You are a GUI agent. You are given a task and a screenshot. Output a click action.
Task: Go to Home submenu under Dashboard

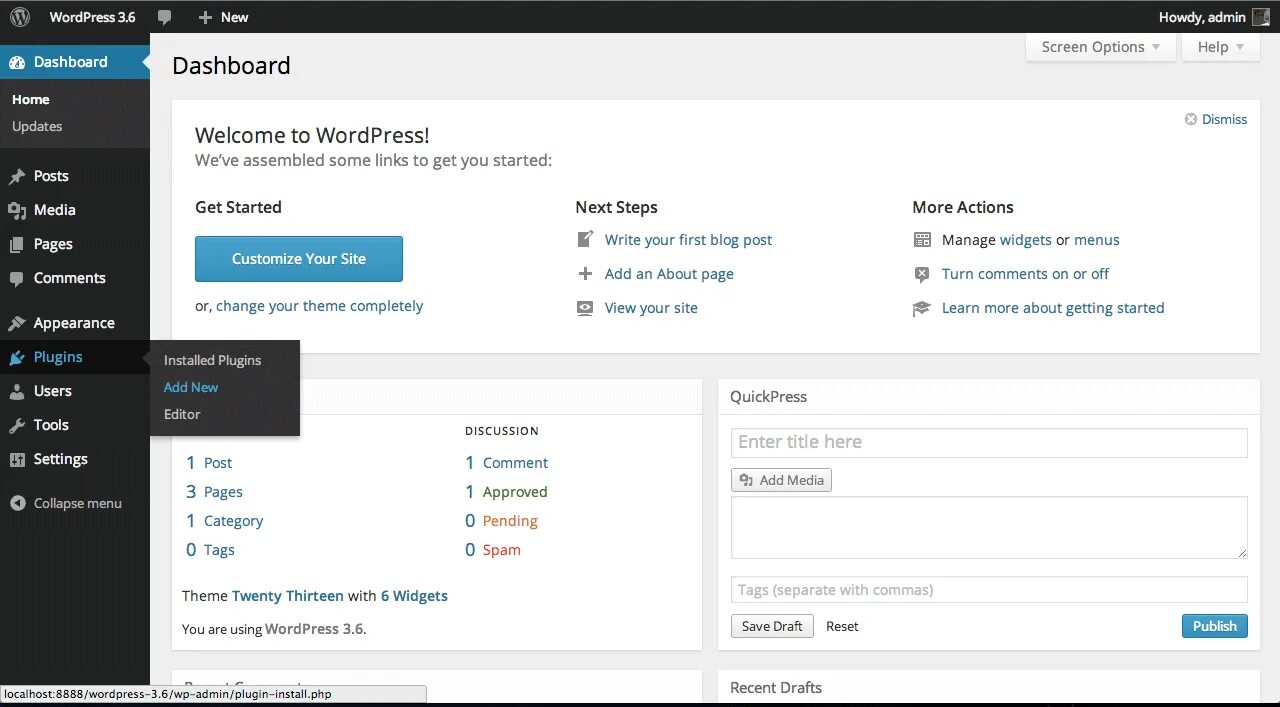click(30, 99)
